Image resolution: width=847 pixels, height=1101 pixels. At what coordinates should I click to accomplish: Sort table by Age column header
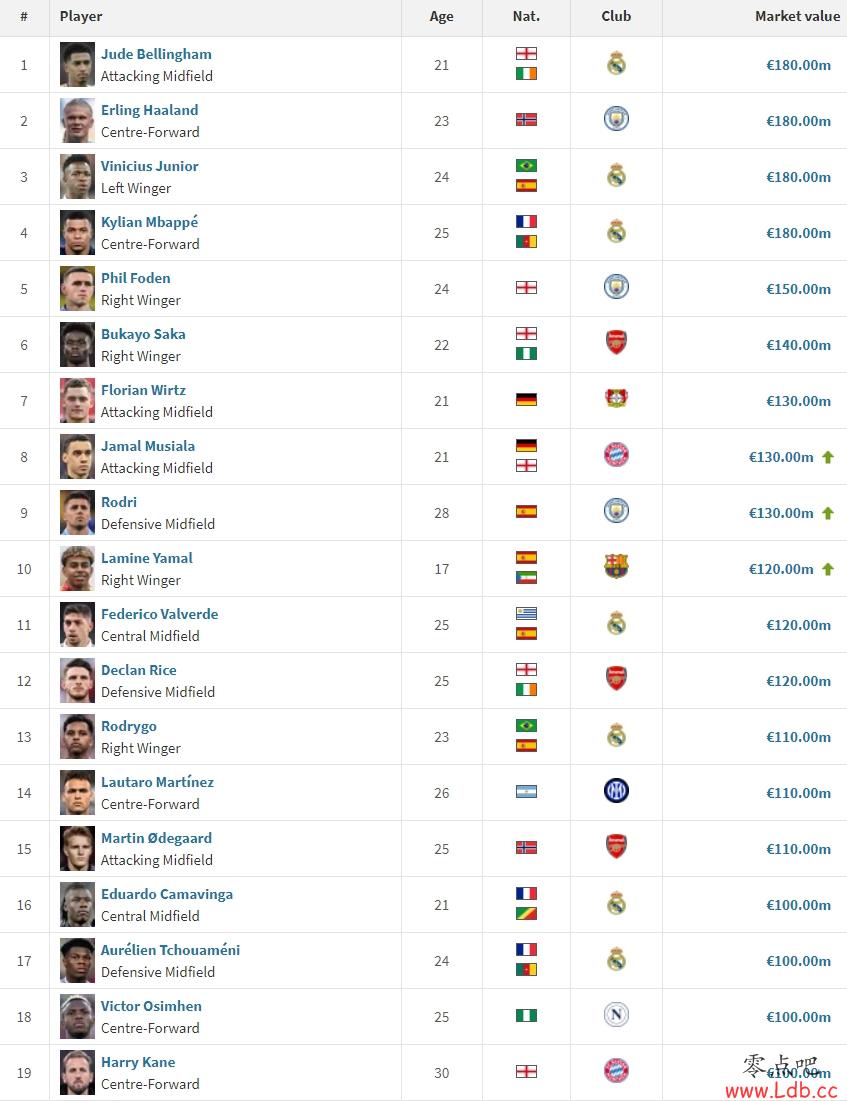coord(441,16)
